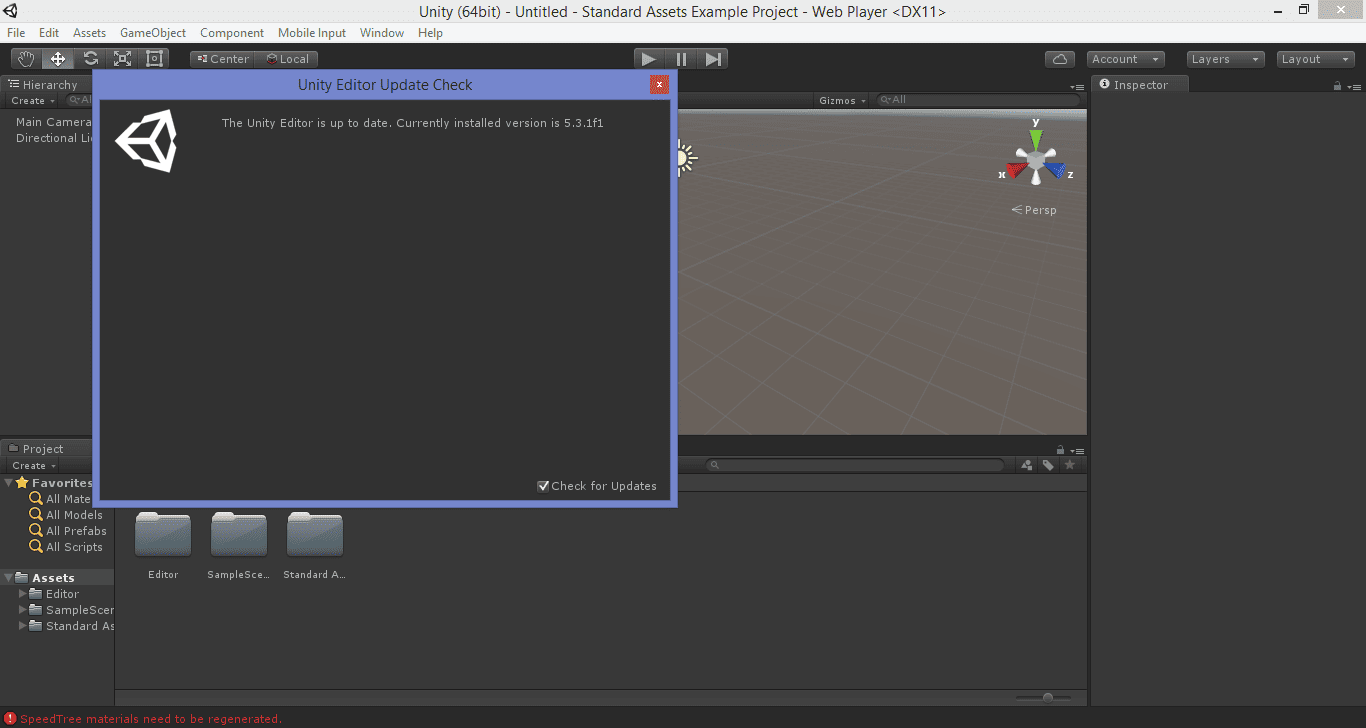Click the Project search field

855,465
